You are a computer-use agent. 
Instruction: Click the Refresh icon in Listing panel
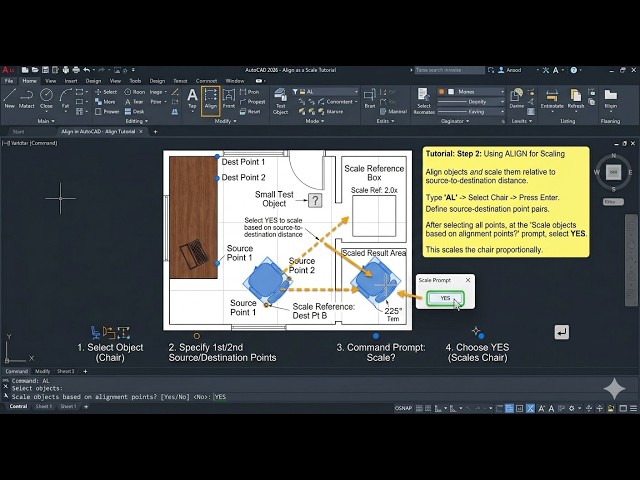coord(576,99)
